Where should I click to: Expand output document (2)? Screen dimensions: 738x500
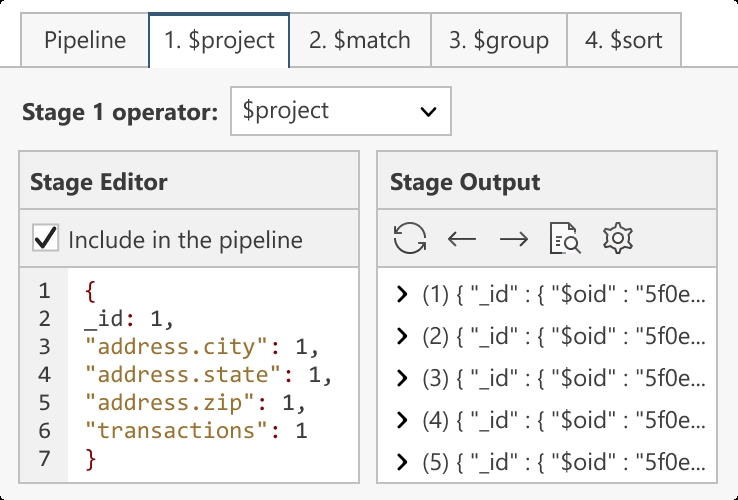point(401,336)
